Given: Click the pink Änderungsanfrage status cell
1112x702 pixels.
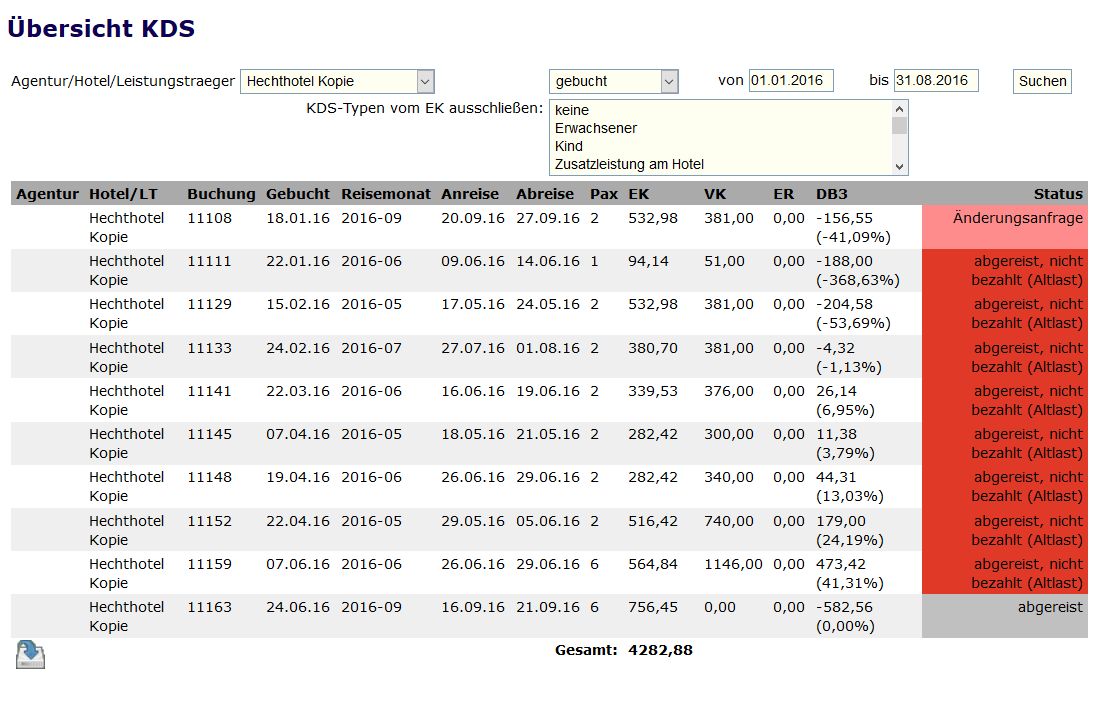Looking at the screenshot, I should click(x=1004, y=227).
